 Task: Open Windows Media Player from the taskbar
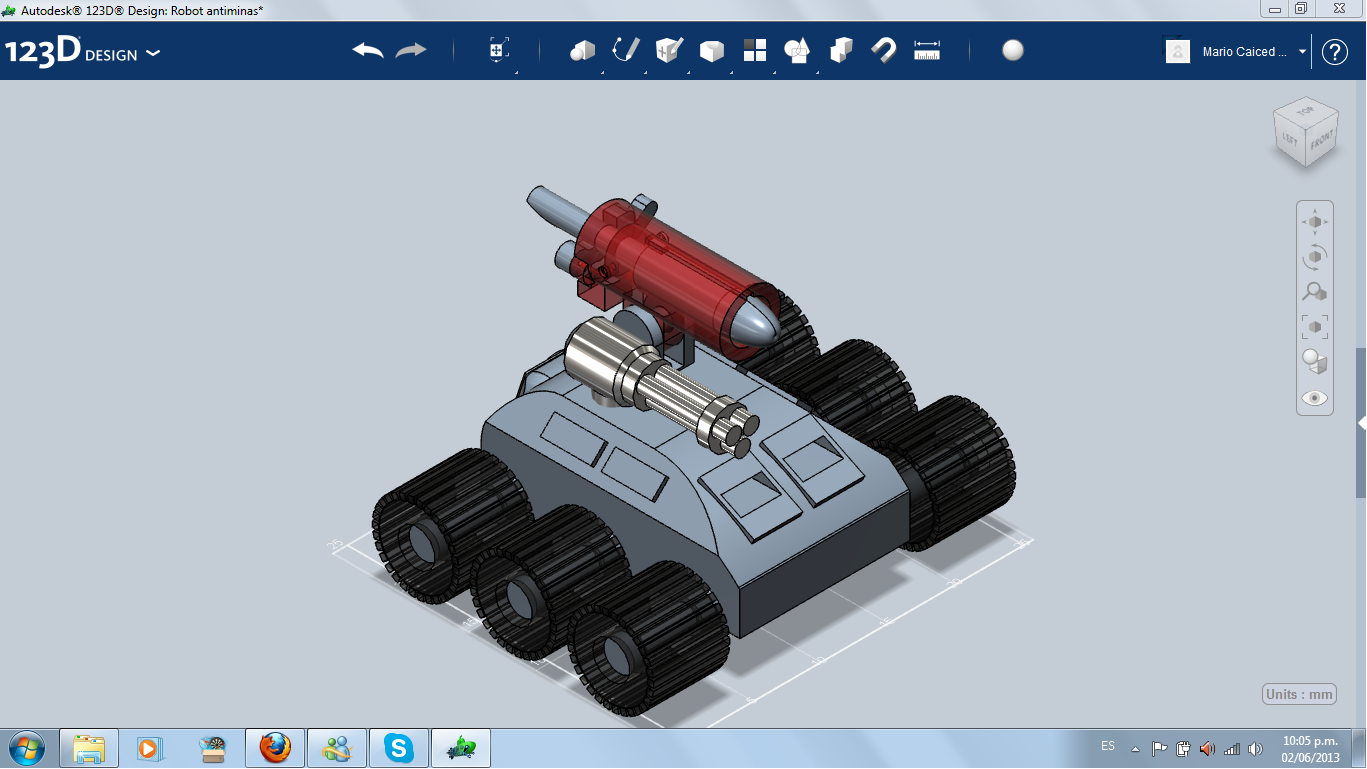coord(149,748)
